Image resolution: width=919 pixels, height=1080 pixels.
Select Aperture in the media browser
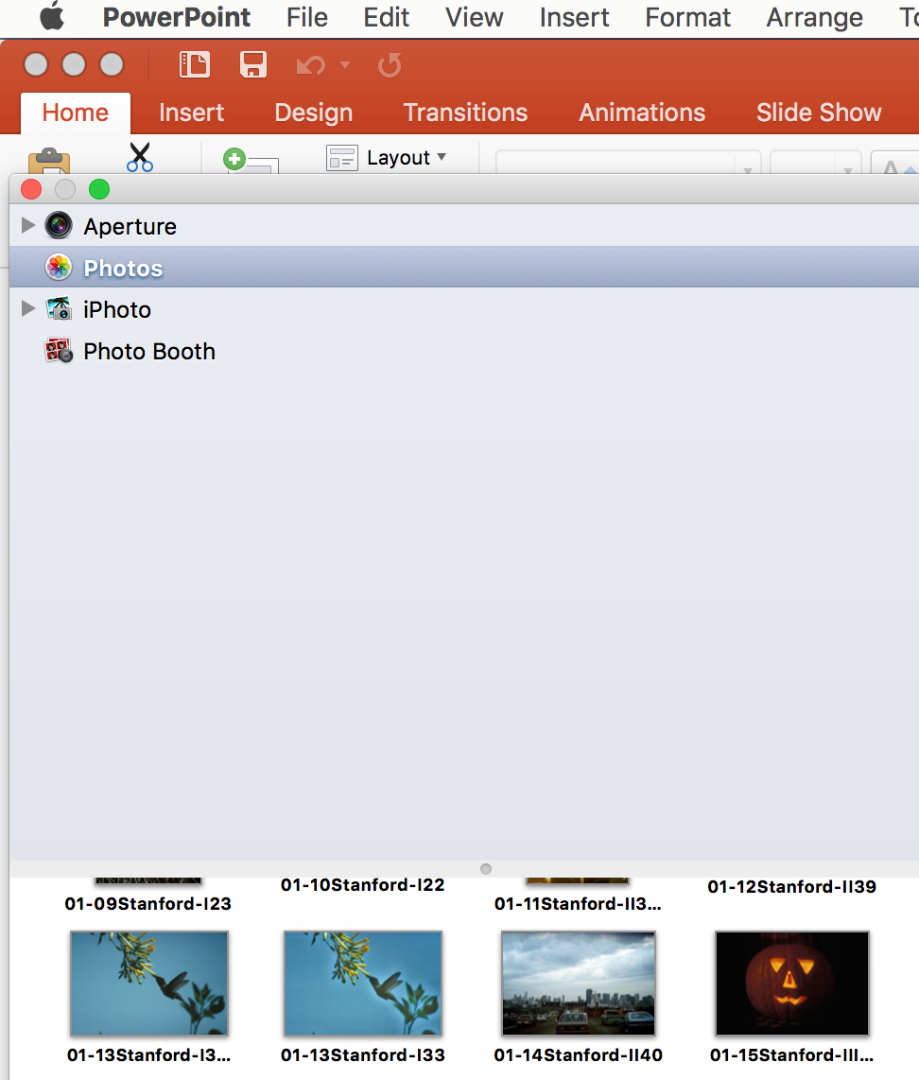[x=130, y=227]
